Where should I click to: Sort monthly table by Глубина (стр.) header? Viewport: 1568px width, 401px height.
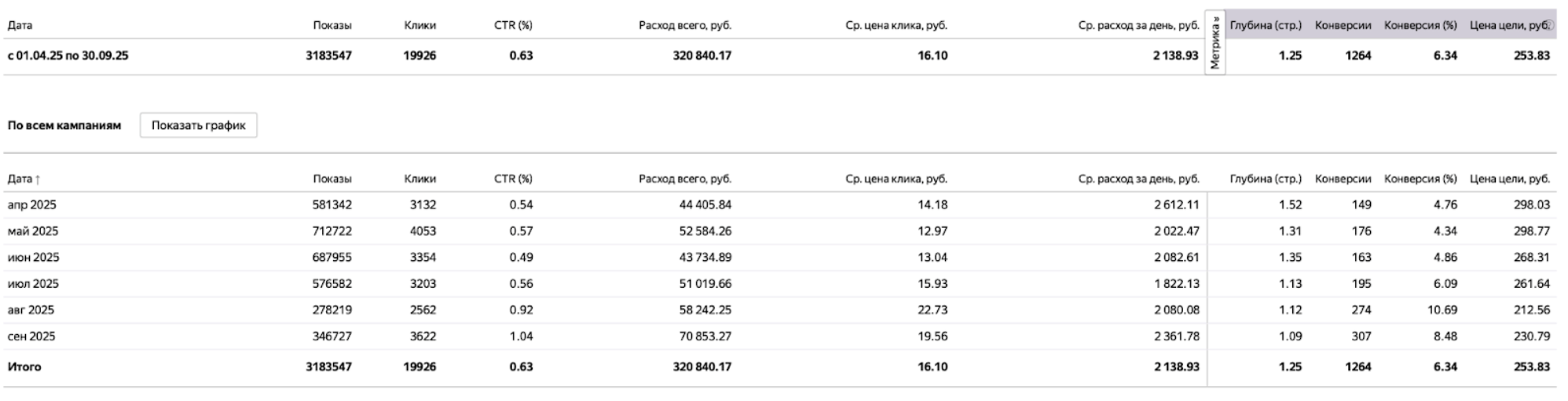[1266, 178]
